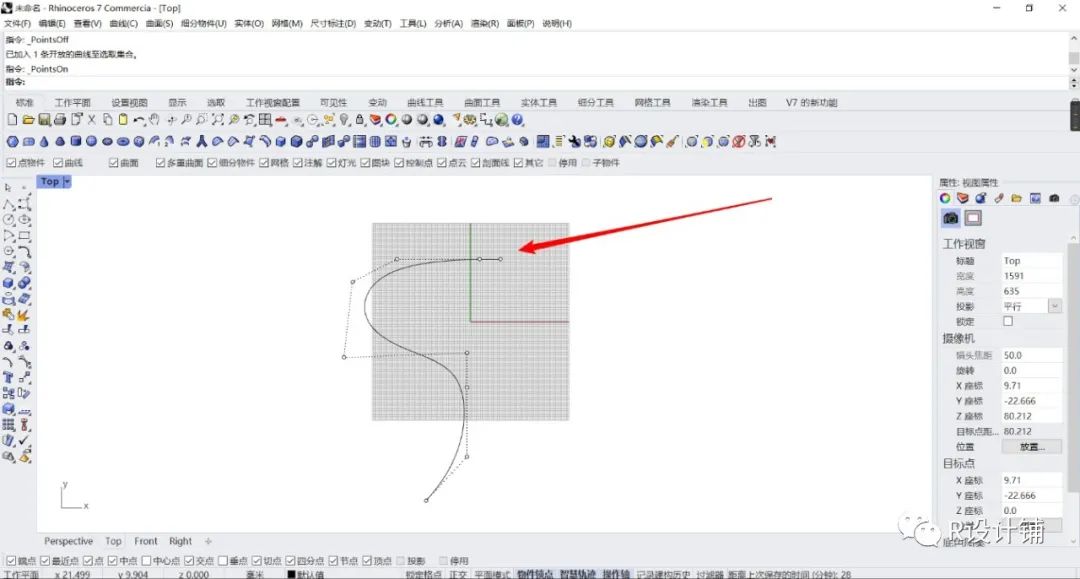The width and height of the screenshot is (1080, 579).
Task: Click the New file icon in toolbar
Action: (x=12, y=120)
